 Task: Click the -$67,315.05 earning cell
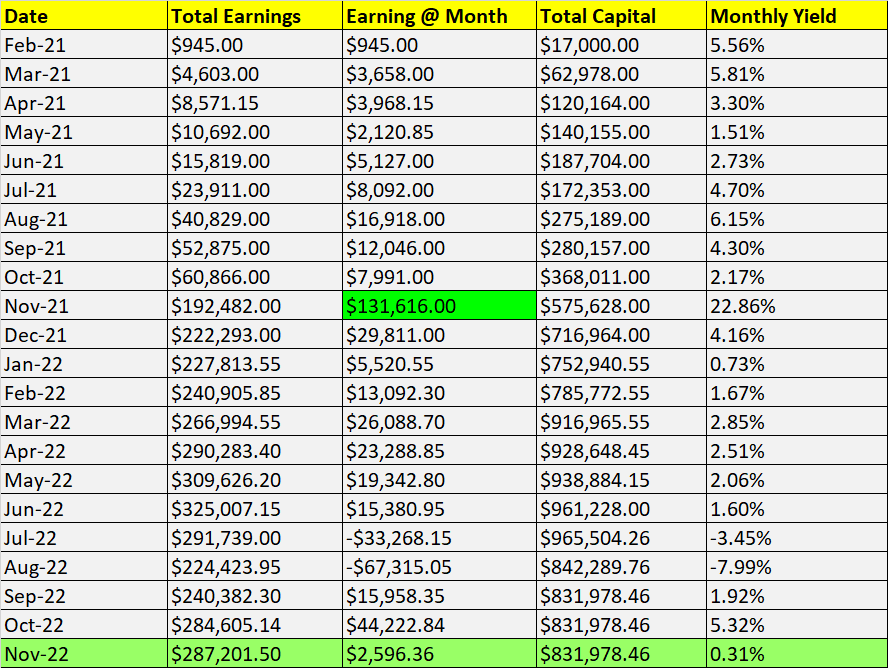(x=439, y=567)
